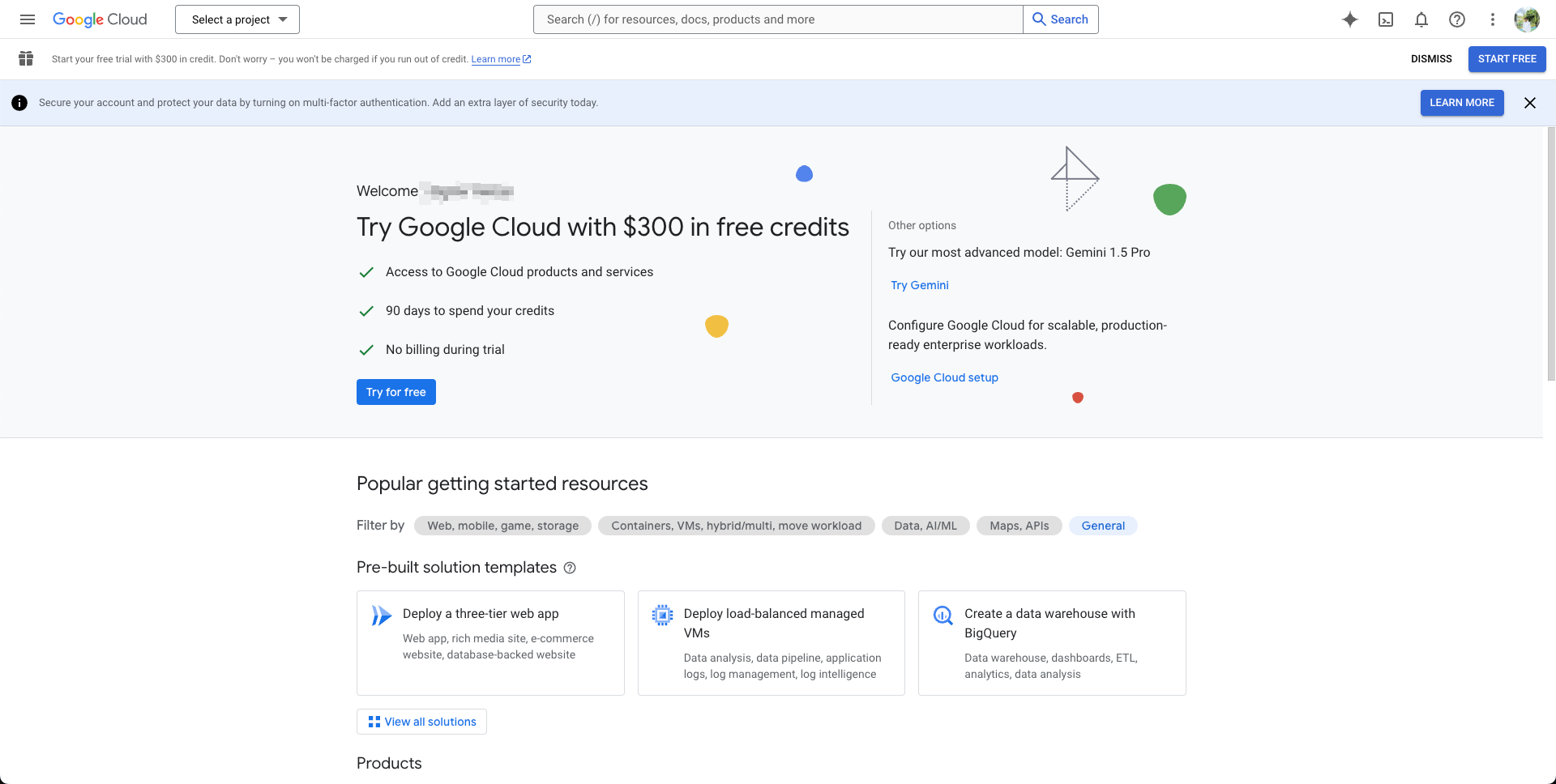Viewport: 1556px width, 784px height.
Task: Click the Popular getting started resources heading
Action: 502,484
